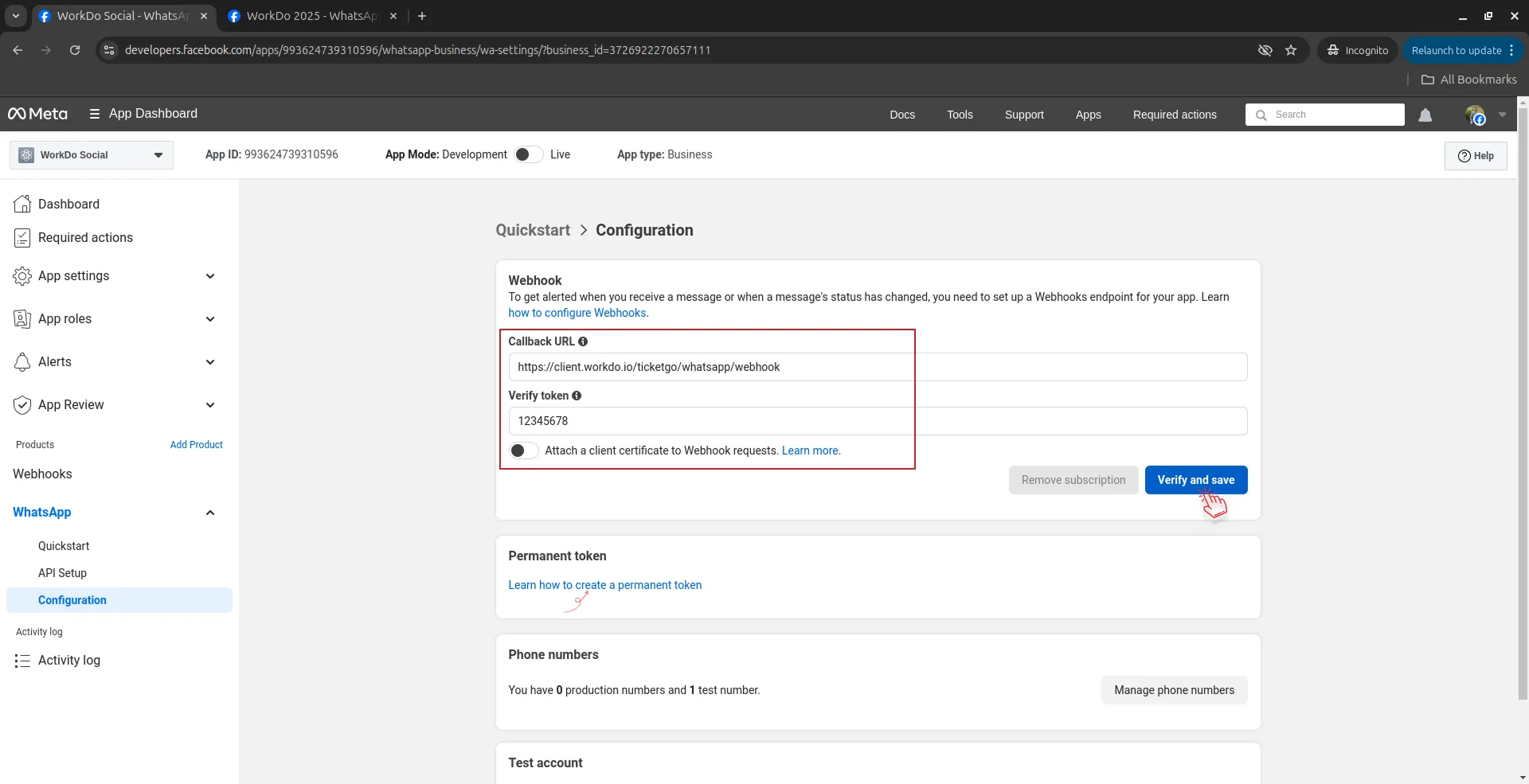Open the Activity log list icon

[x=22, y=661]
